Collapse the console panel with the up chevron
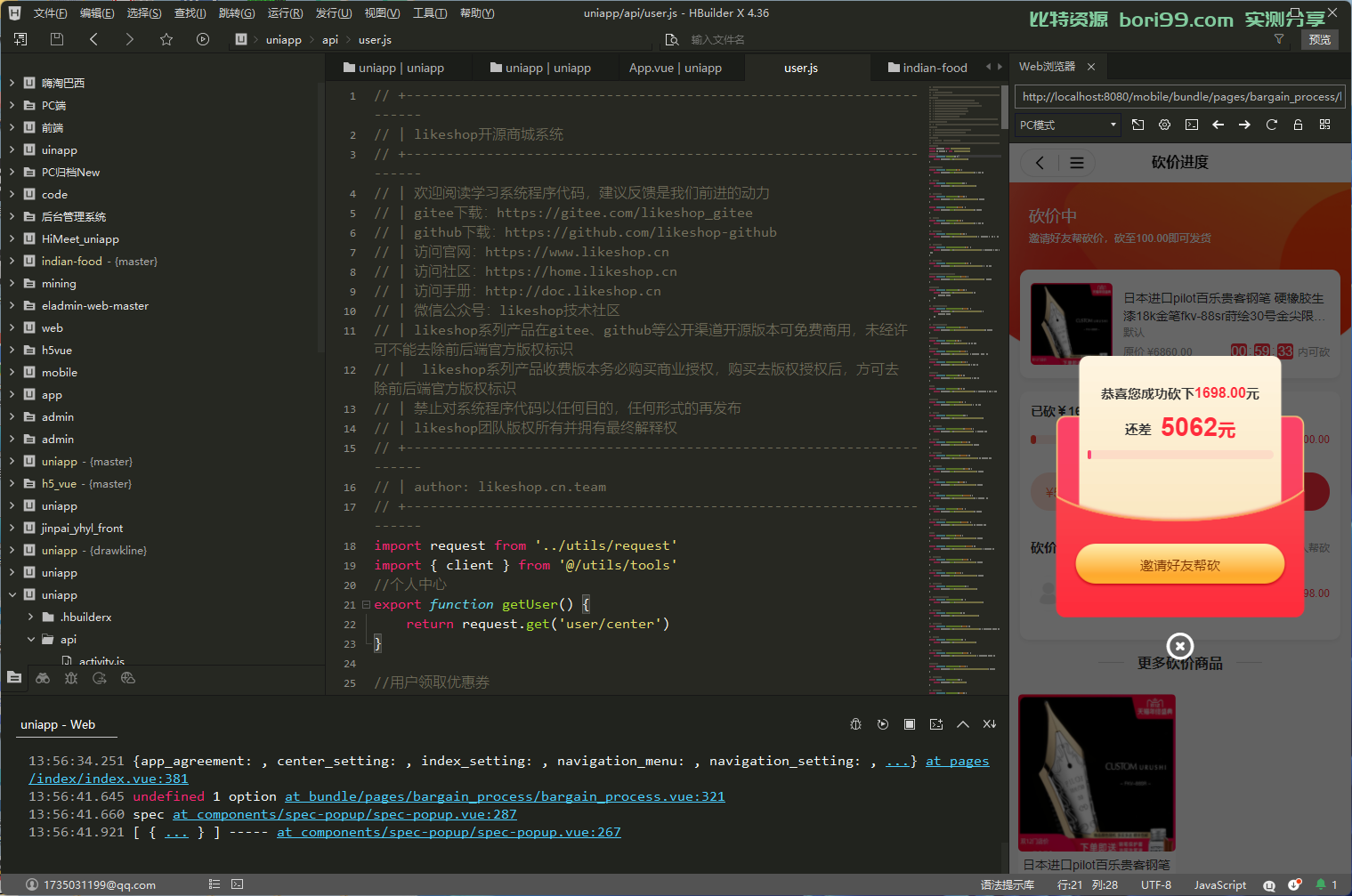Image resolution: width=1352 pixels, height=896 pixels. click(x=963, y=724)
